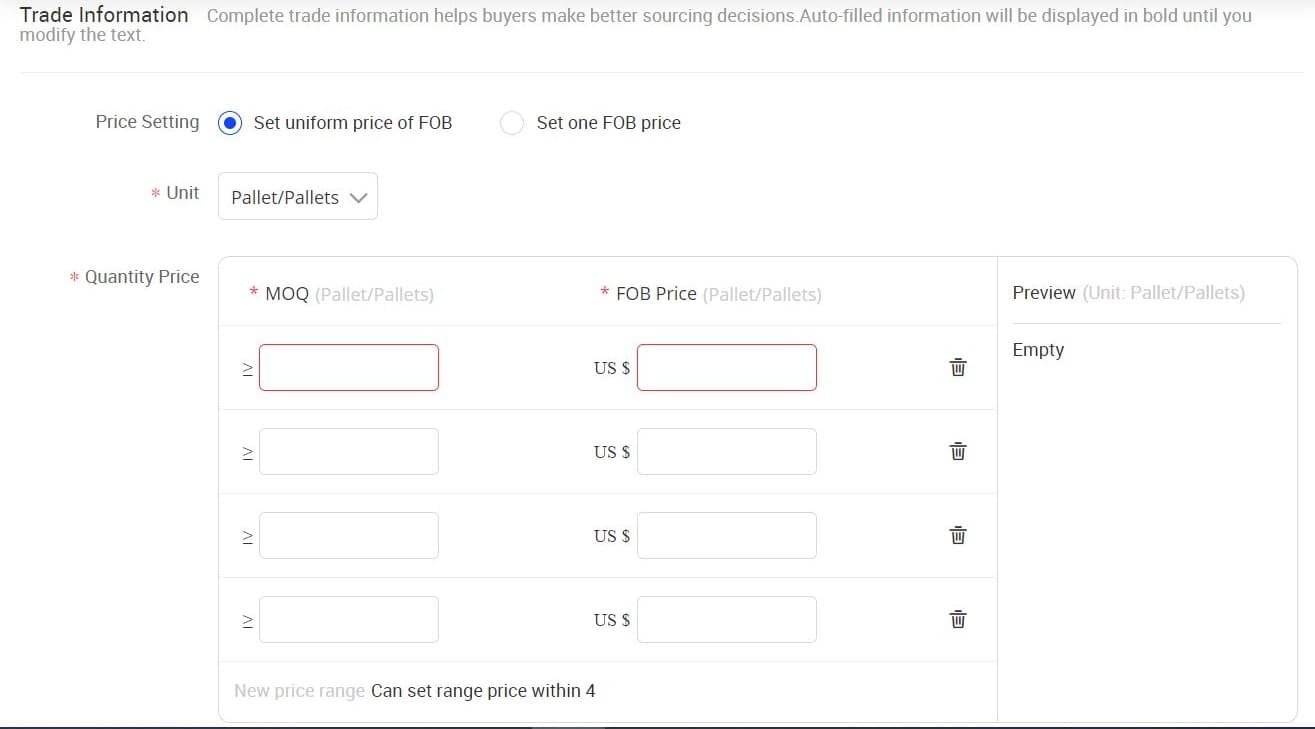The image size is (1315, 729).
Task: Click the 'Set uniform price of FOB' label
Action: [352, 123]
